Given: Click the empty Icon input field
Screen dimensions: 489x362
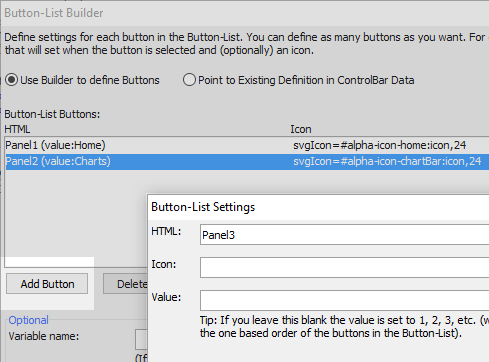Looking at the screenshot, I should click(x=344, y=267).
